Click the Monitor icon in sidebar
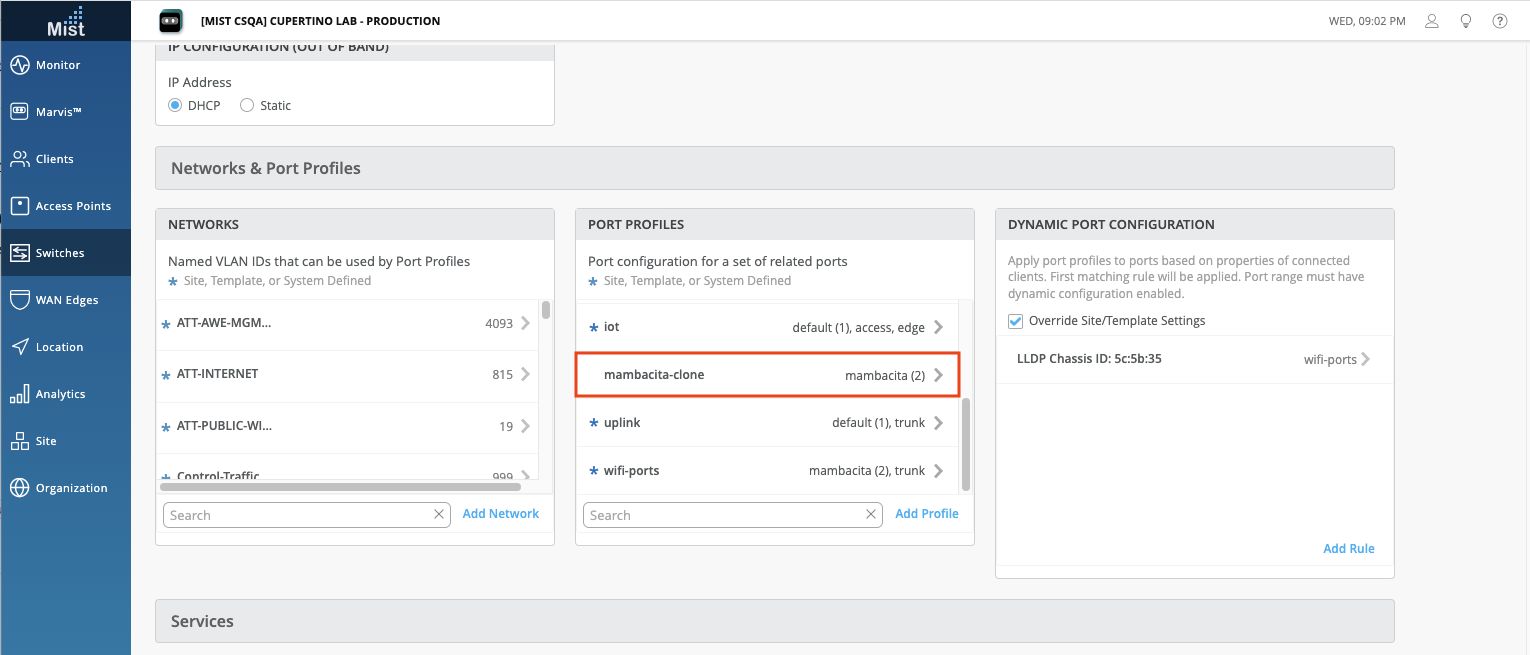Viewport: 1530px width, 655px height. 19,65
